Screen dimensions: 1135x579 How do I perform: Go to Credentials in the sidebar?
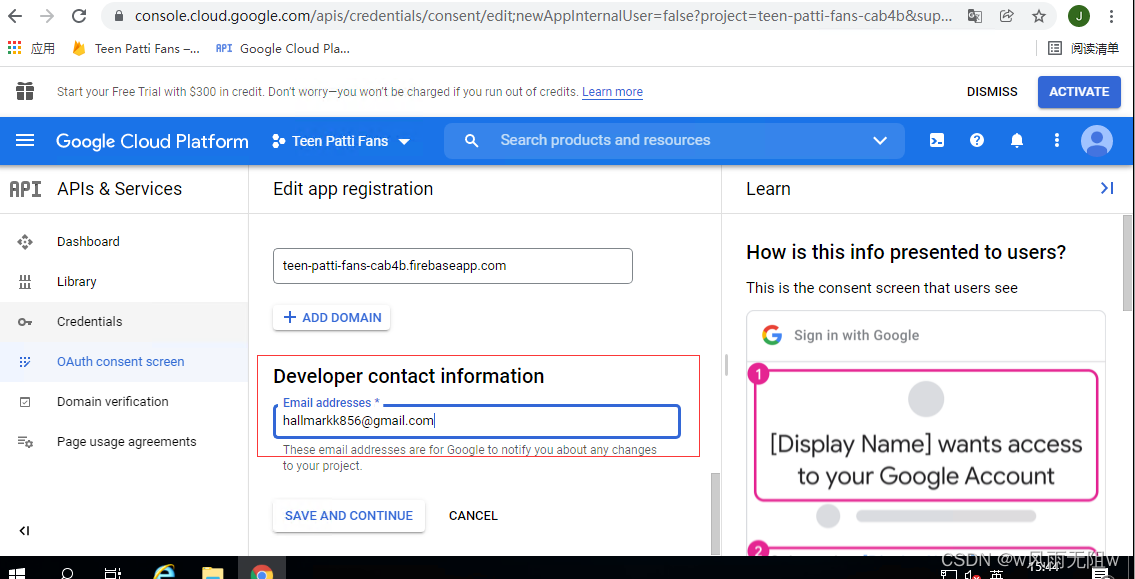tap(89, 322)
